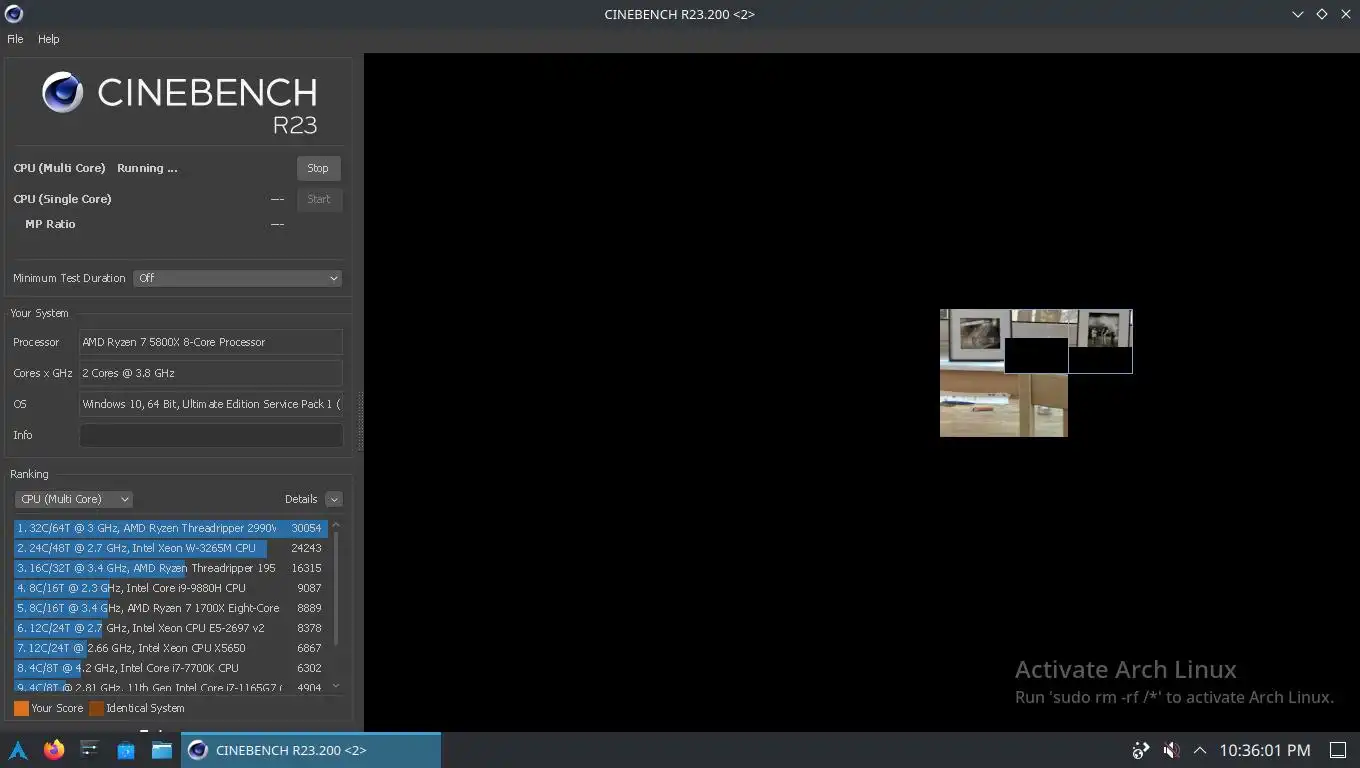This screenshot has width=1360, height=768.
Task: Click the show desktop icon
Action: tap(1338, 750)
